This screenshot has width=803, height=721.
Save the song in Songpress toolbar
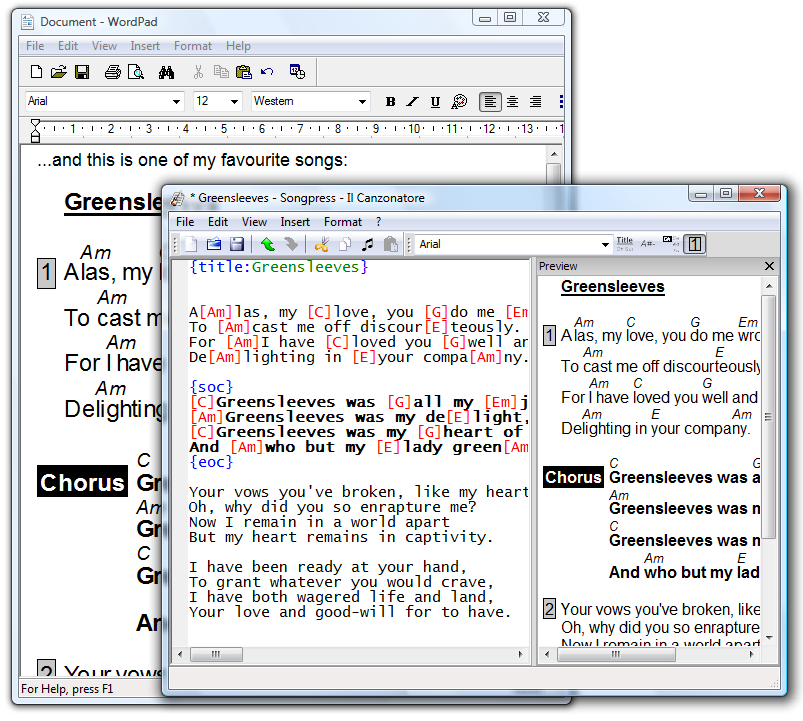(x=237, y=244)
